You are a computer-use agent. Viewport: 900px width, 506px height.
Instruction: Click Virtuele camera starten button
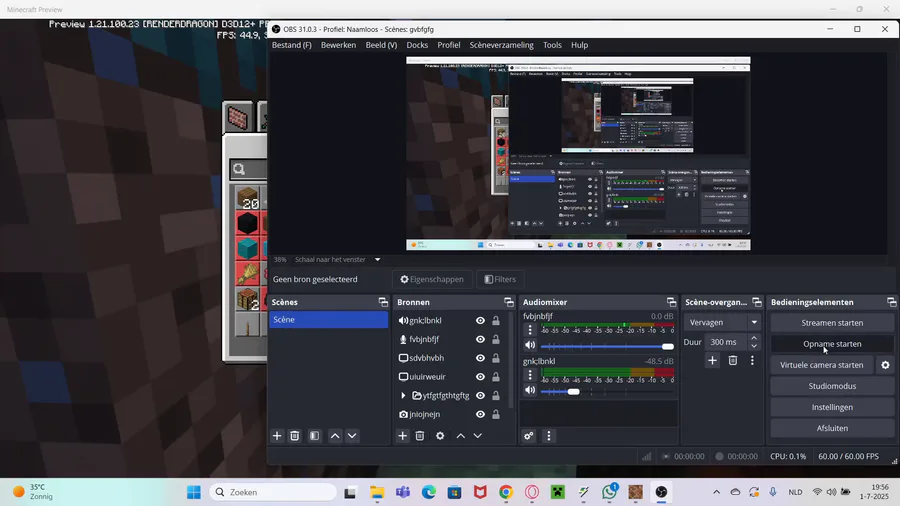(821, 365)
